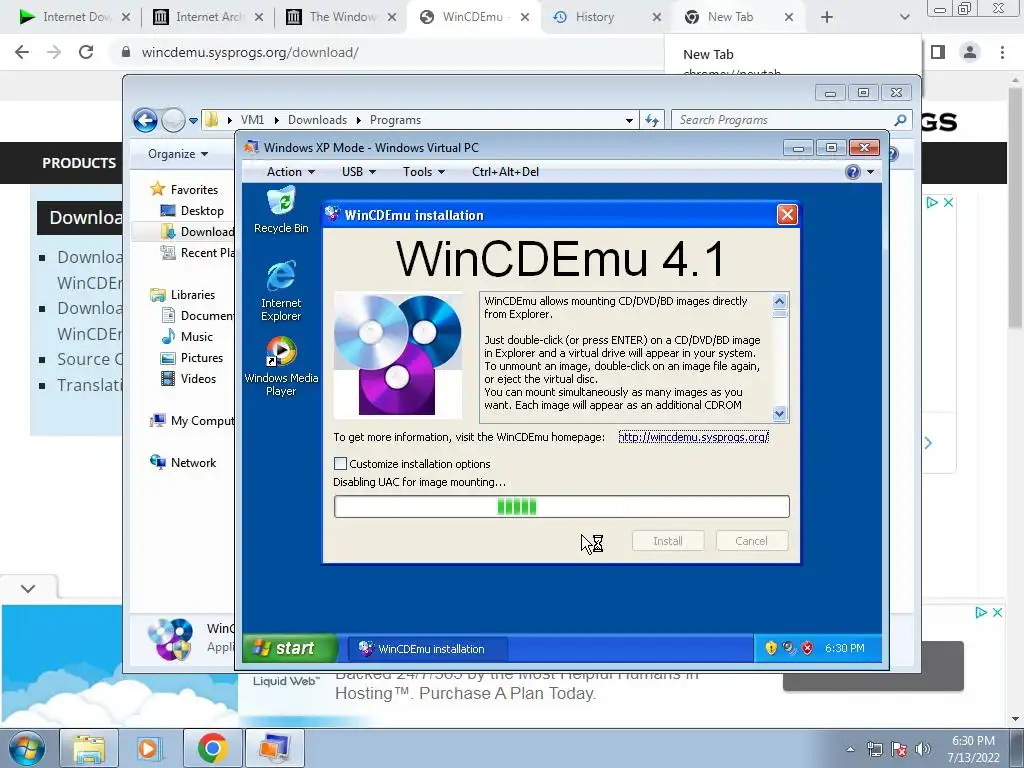Toggle Chrome side panel icon
Image resolution: width=1024 pixels, height=768 pixels.
click(x=938, y=52)
